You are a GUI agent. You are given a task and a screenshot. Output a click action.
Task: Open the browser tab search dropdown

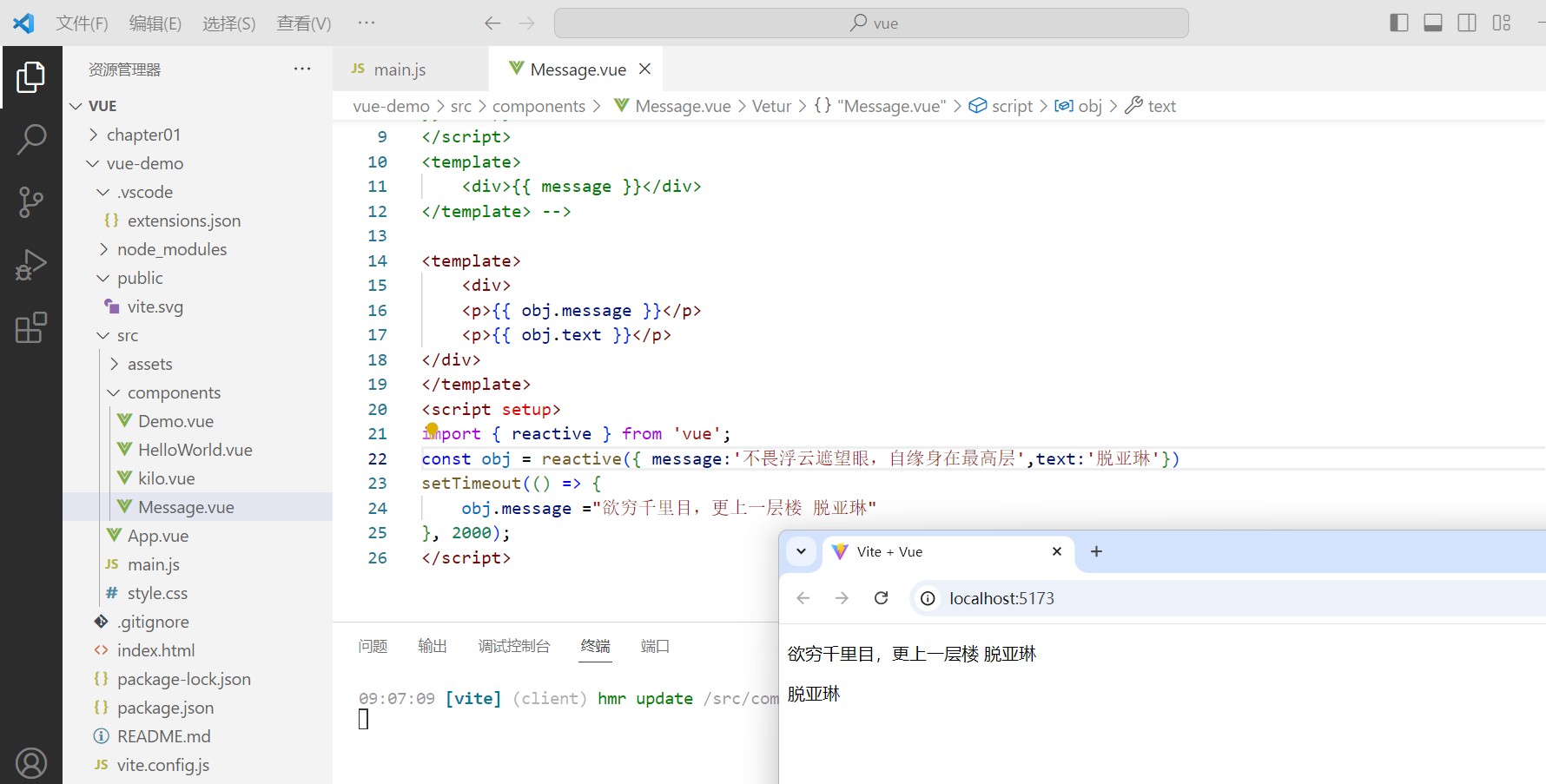click(802, 551)
